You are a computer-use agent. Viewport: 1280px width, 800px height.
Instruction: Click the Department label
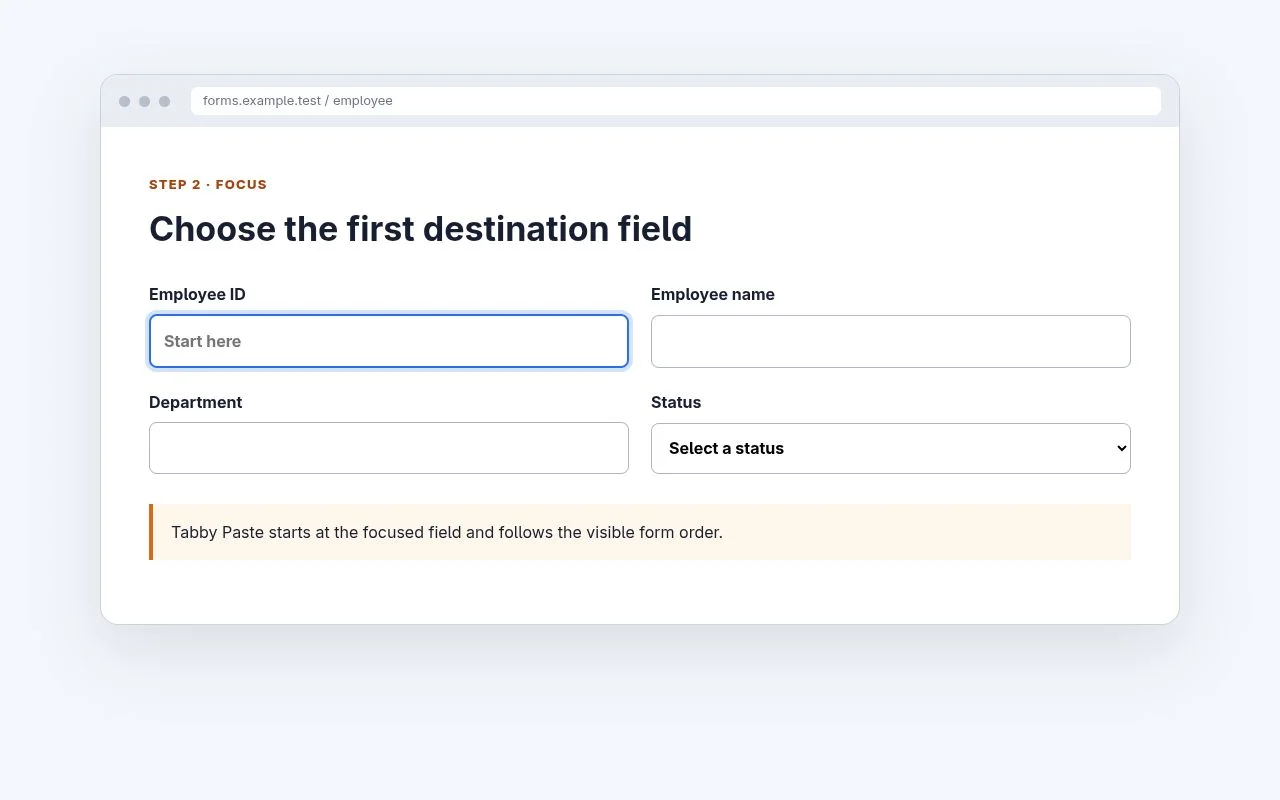[196, 402]
